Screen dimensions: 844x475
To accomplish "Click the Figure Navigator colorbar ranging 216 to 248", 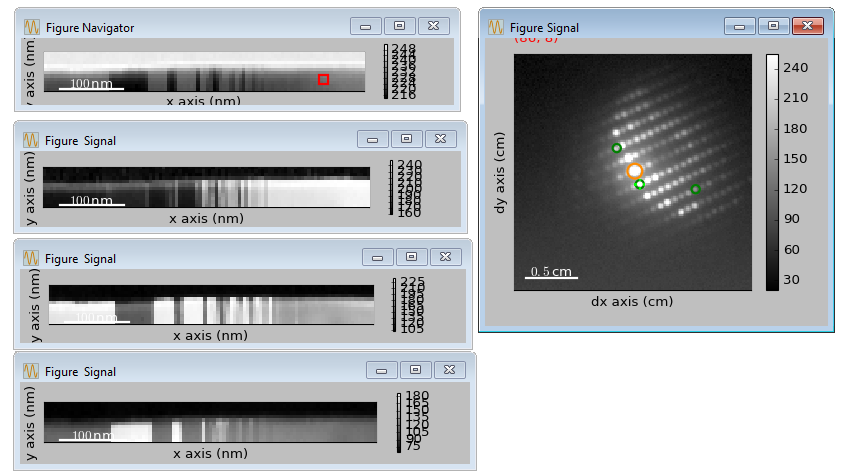I will click(x=386, y=72).
